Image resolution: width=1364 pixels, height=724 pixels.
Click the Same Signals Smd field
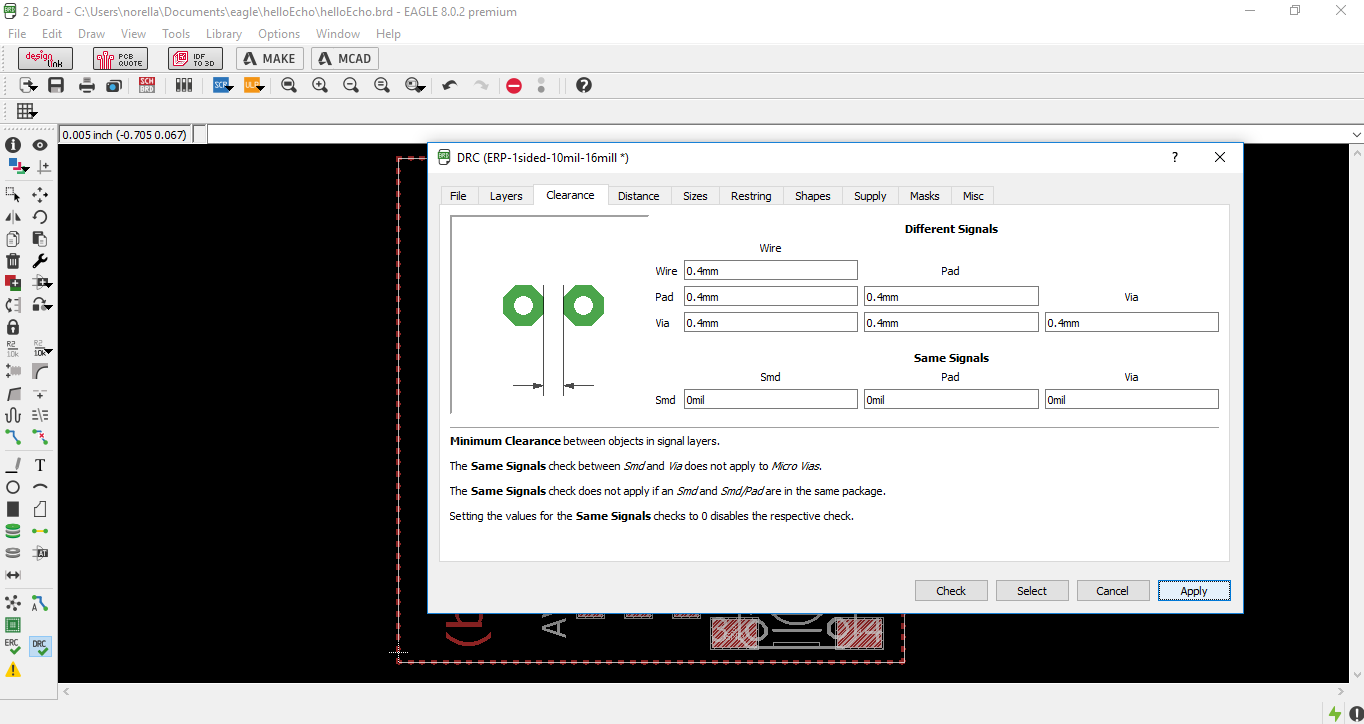tap(770, 399)
